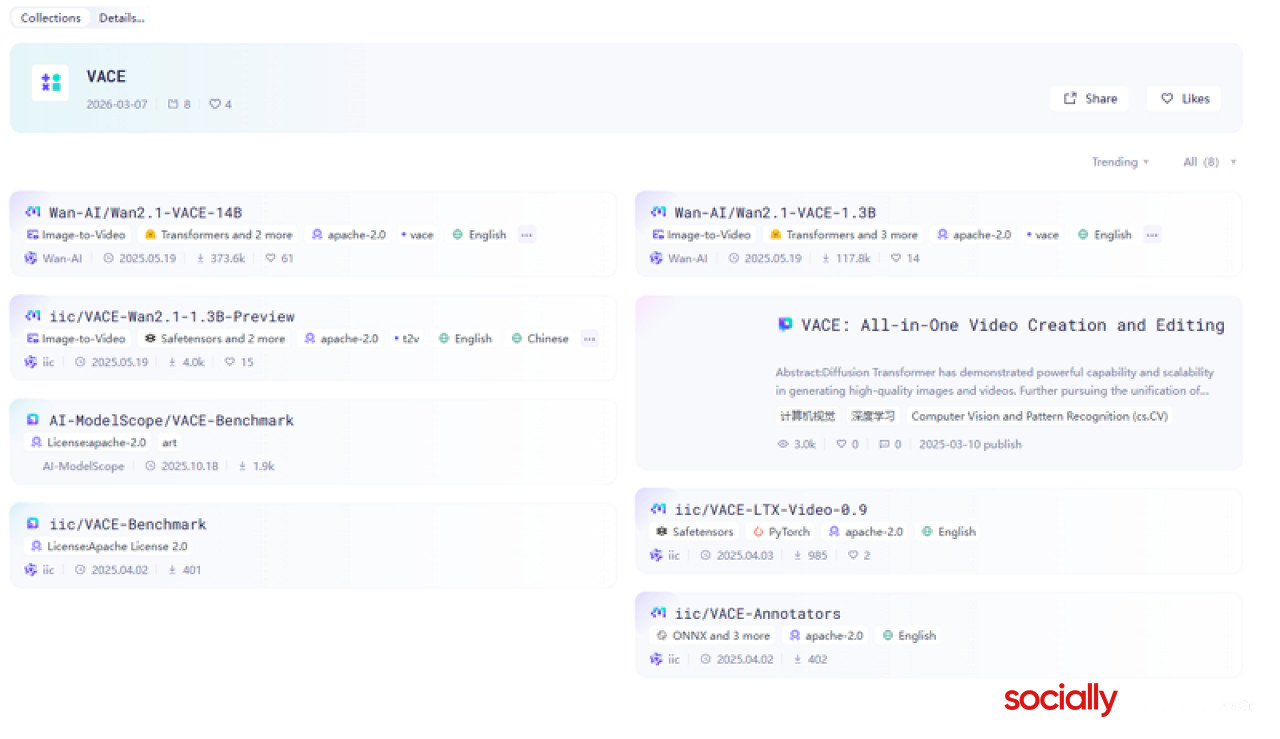The width and height of the screenshot is (1280, 739).
Task: Click the model icon beside iic/VACE-LTX-Video-0.9
Action: click(658, 509)
